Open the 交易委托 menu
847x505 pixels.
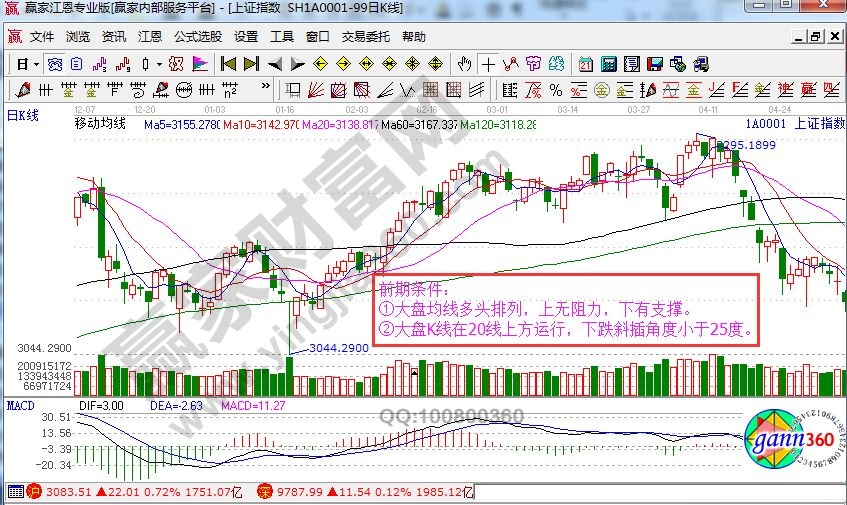(x=366, y=37)
